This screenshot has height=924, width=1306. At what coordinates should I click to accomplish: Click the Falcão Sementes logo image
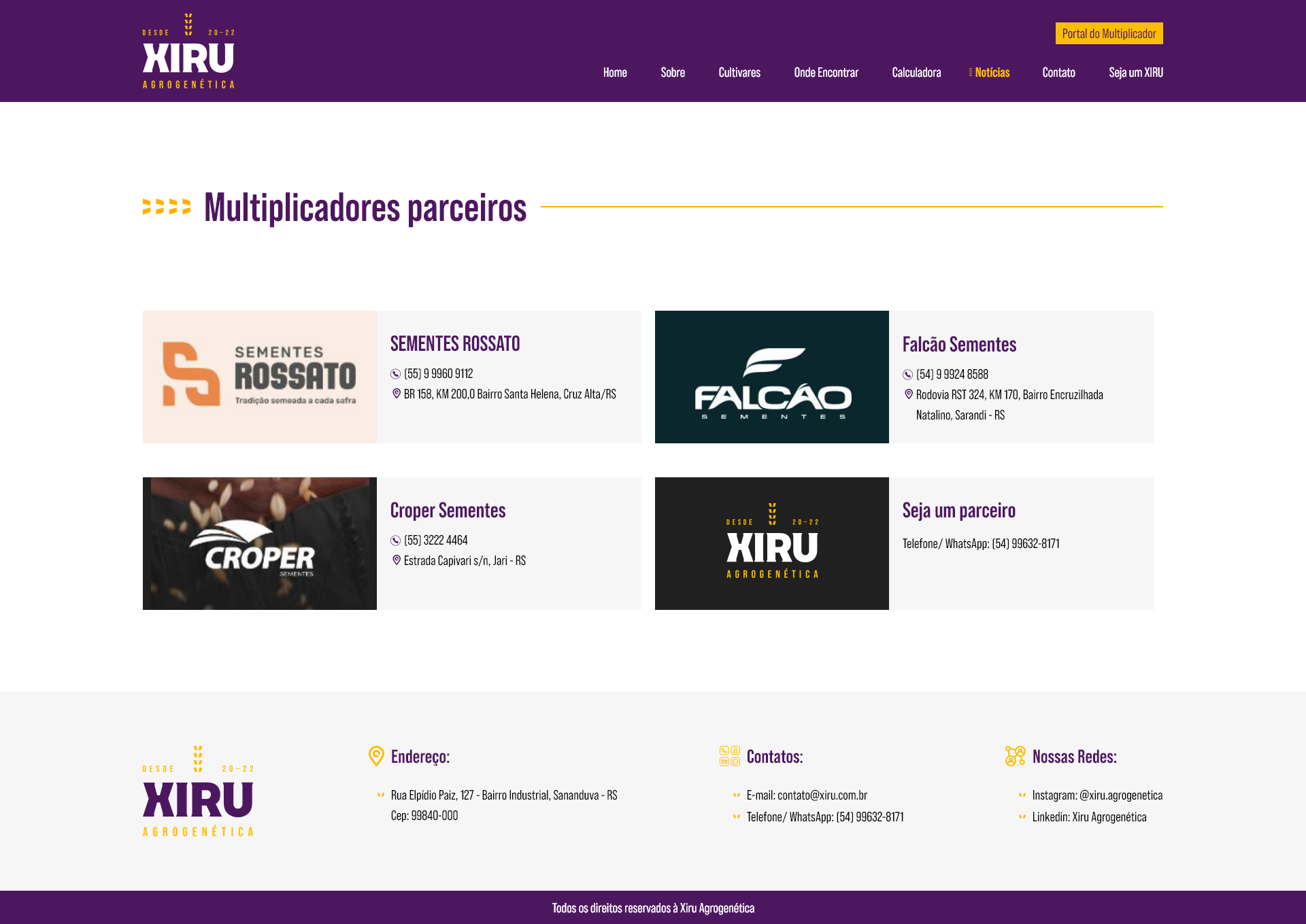coord(771,377)
